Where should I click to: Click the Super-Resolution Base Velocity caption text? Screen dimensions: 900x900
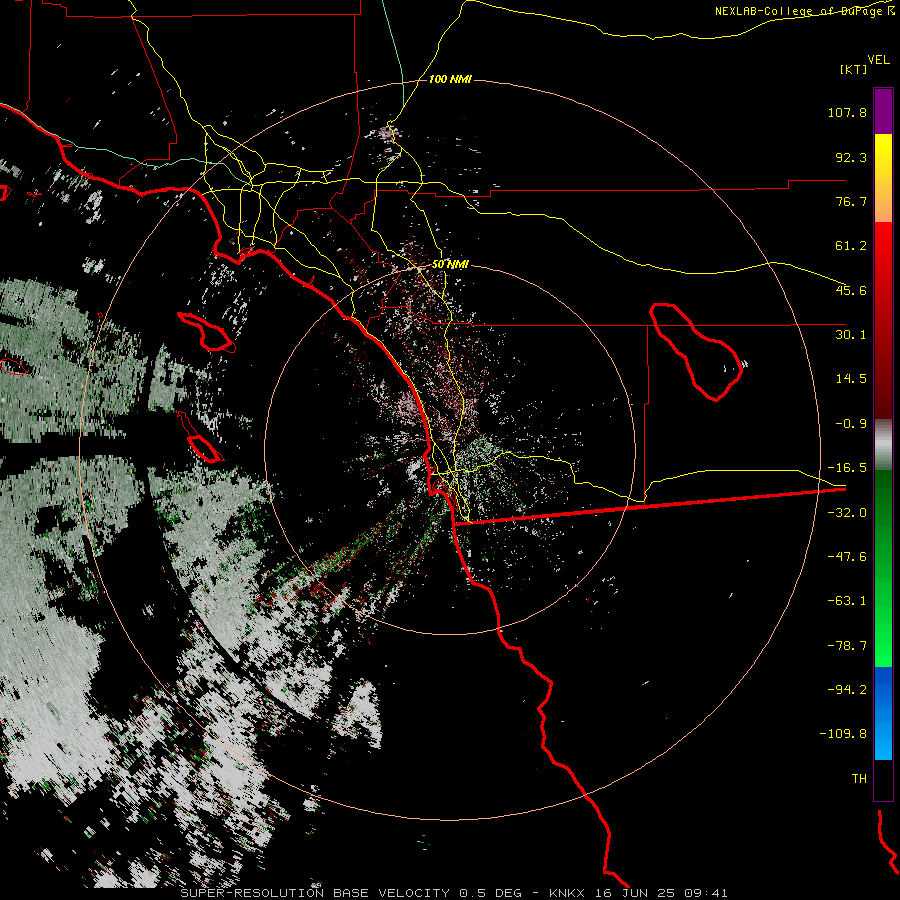pos(454,893)
